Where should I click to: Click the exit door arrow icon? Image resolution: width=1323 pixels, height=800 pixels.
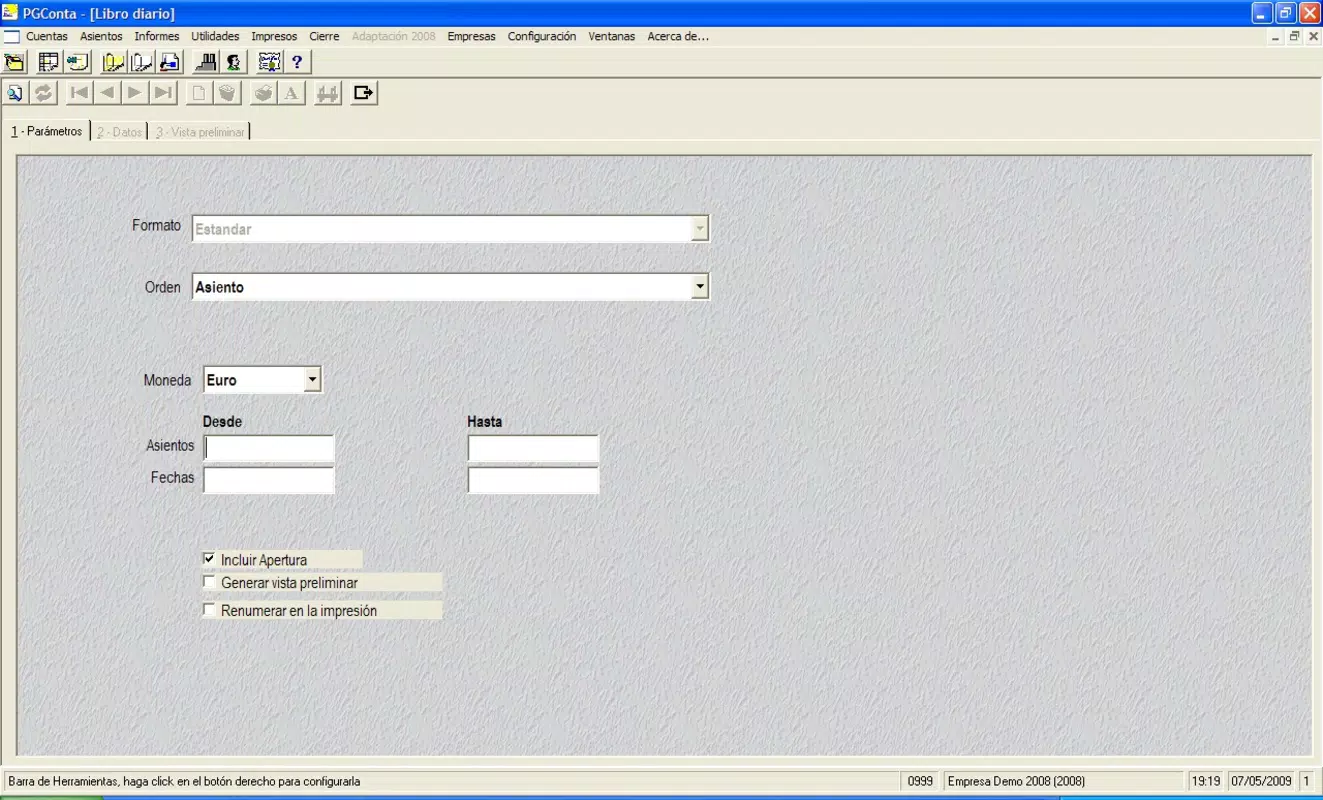coord(364,93)
